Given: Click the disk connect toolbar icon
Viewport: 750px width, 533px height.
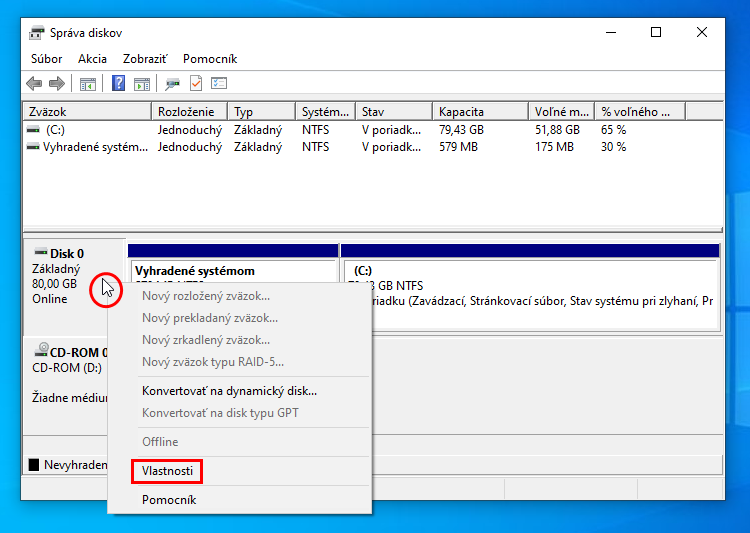Looking at the screenshot, I should 173,84.
